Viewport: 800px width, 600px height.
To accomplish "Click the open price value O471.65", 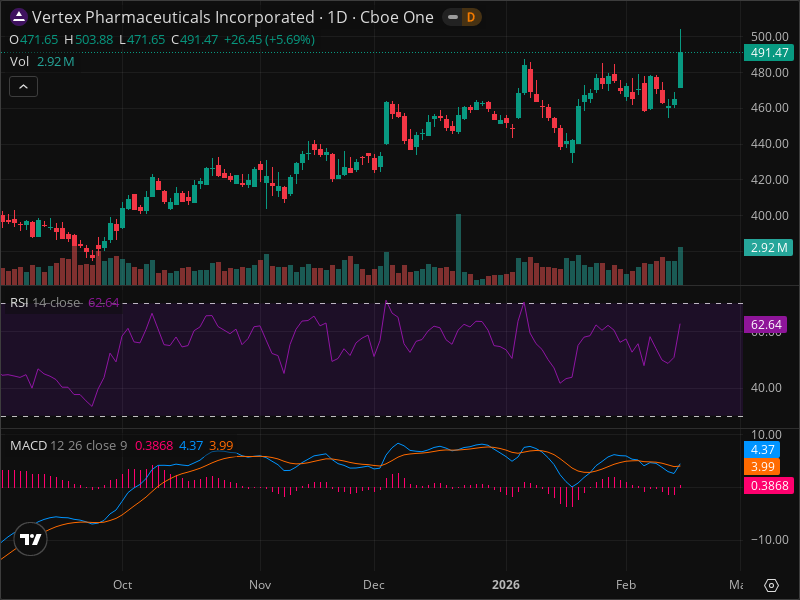I will (34, 40).
